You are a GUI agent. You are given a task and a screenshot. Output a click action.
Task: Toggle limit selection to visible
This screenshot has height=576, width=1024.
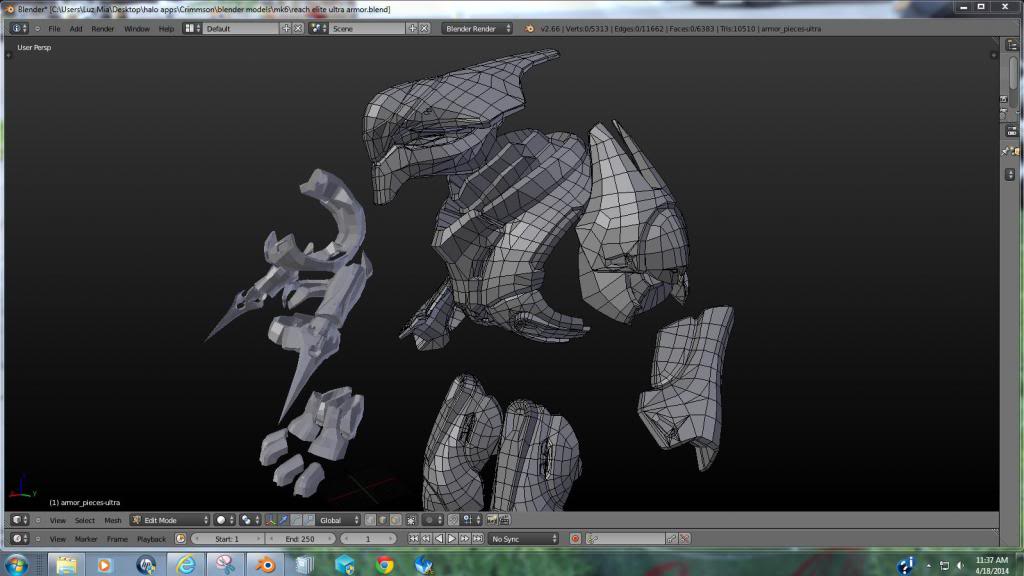pyautogui.click(x=411, y=520)
